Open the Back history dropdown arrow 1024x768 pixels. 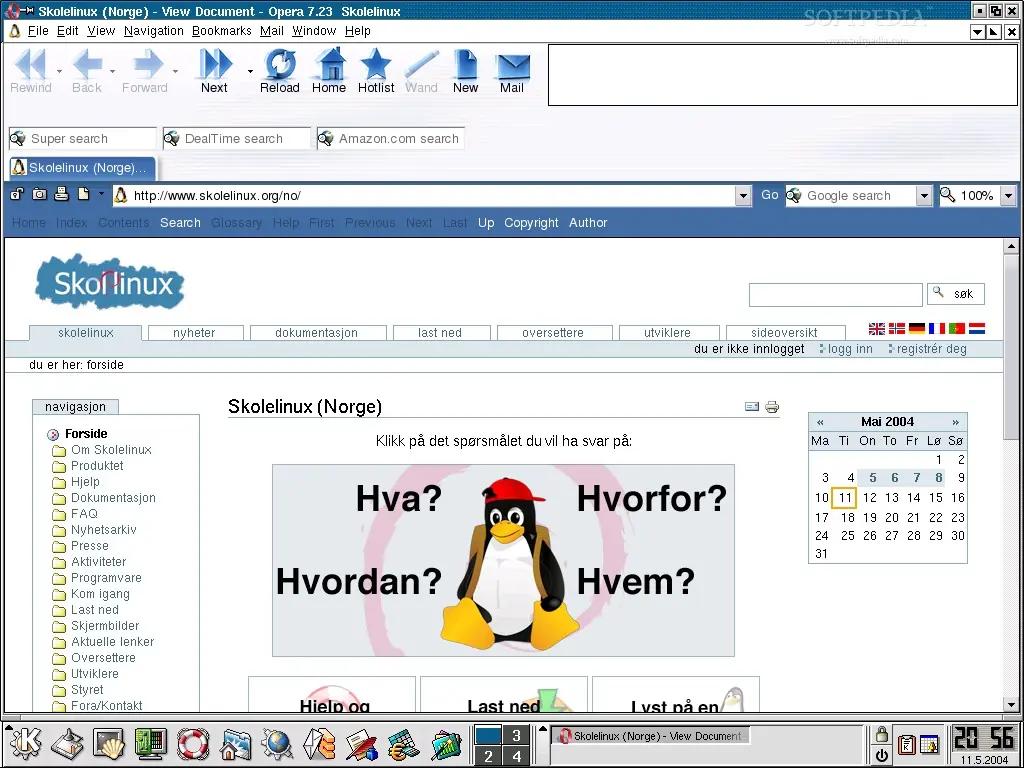point(112,71)
